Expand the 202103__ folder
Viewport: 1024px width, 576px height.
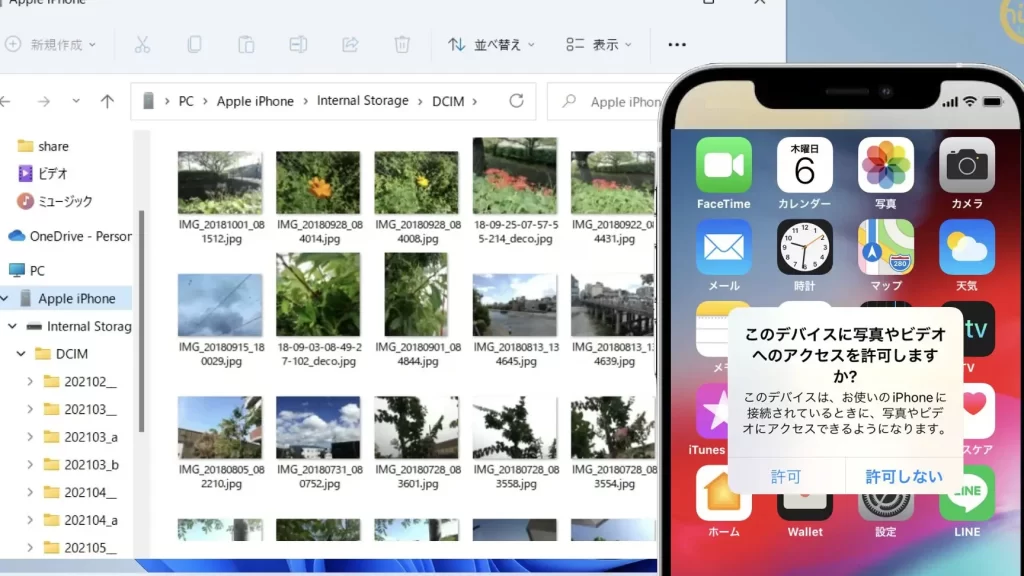point(30,409)
